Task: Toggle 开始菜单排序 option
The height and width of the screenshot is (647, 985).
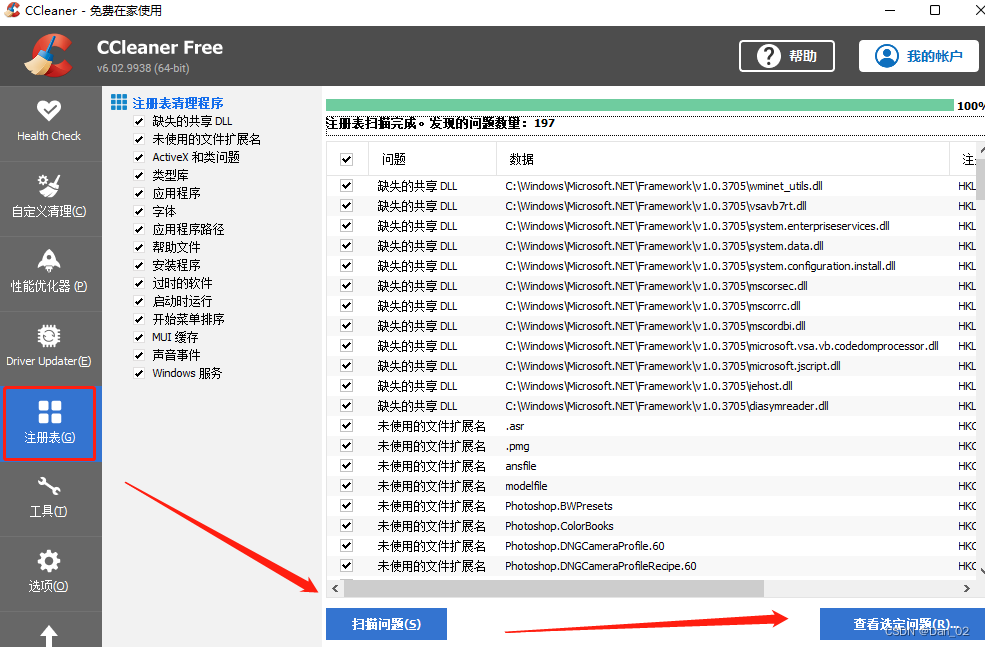Action: 139,320
